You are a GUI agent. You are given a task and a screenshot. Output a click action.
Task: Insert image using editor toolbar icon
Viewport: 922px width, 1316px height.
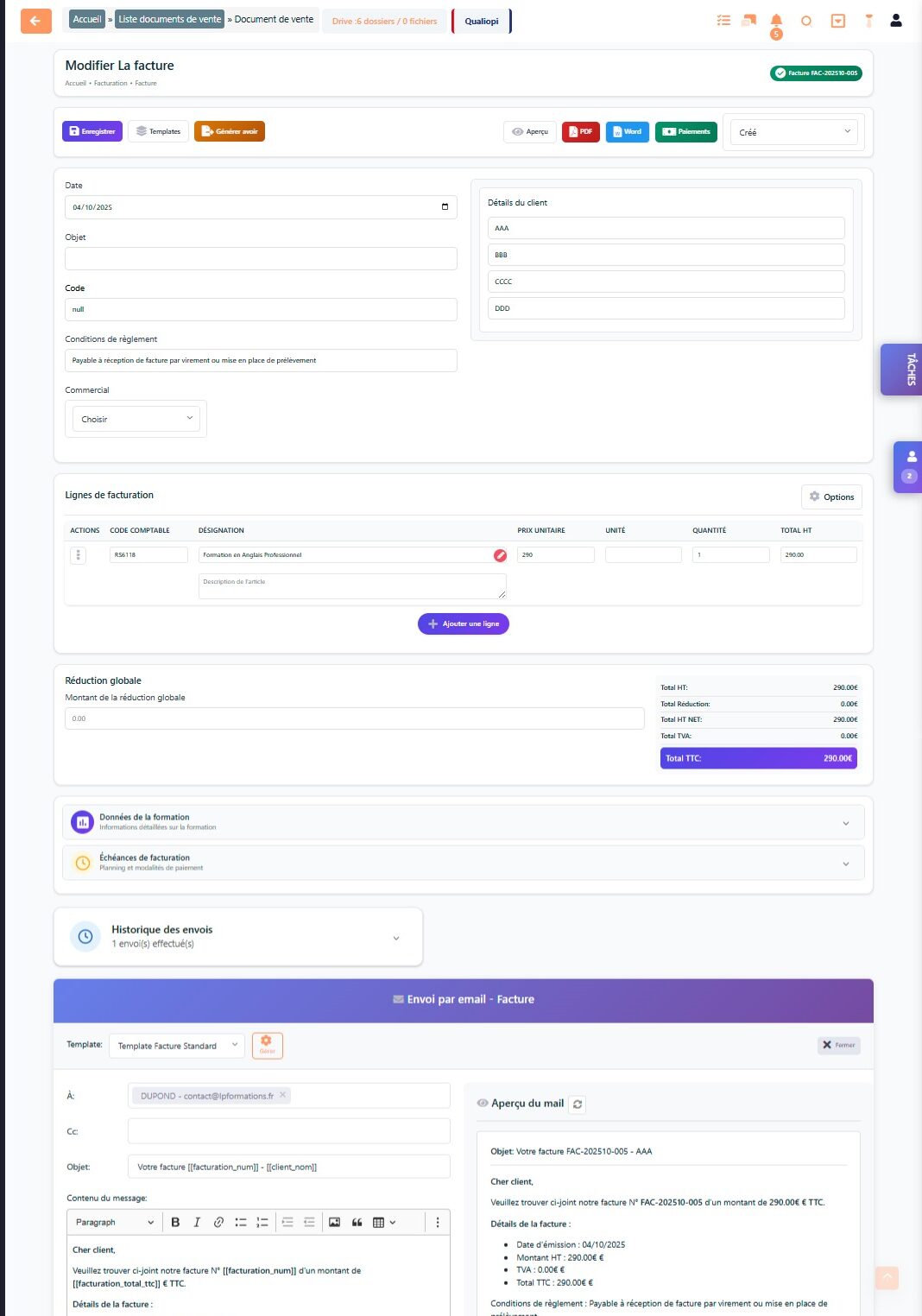[x=334, y=1222]
